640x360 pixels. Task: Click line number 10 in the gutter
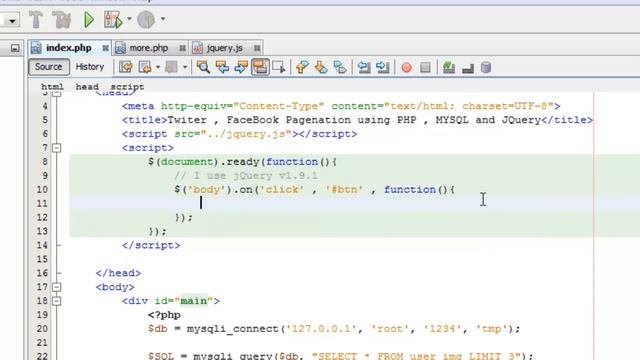42,190
